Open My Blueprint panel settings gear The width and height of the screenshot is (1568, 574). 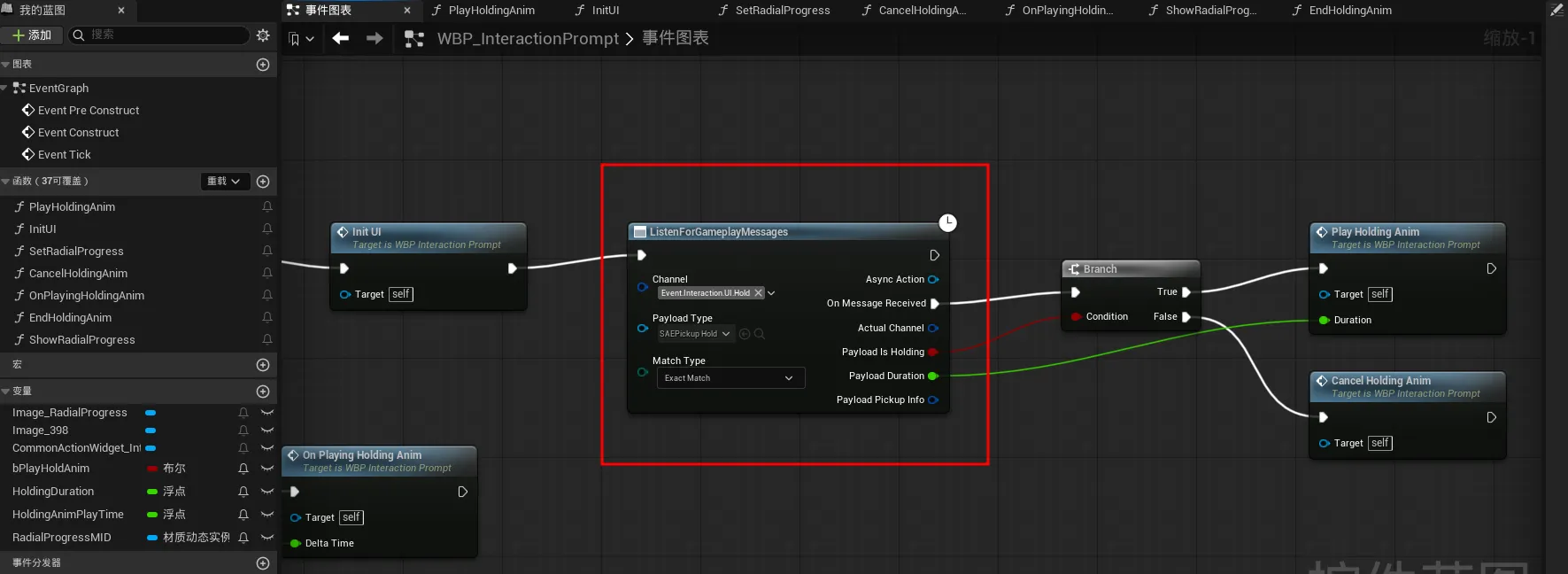(x=263, y=35)
